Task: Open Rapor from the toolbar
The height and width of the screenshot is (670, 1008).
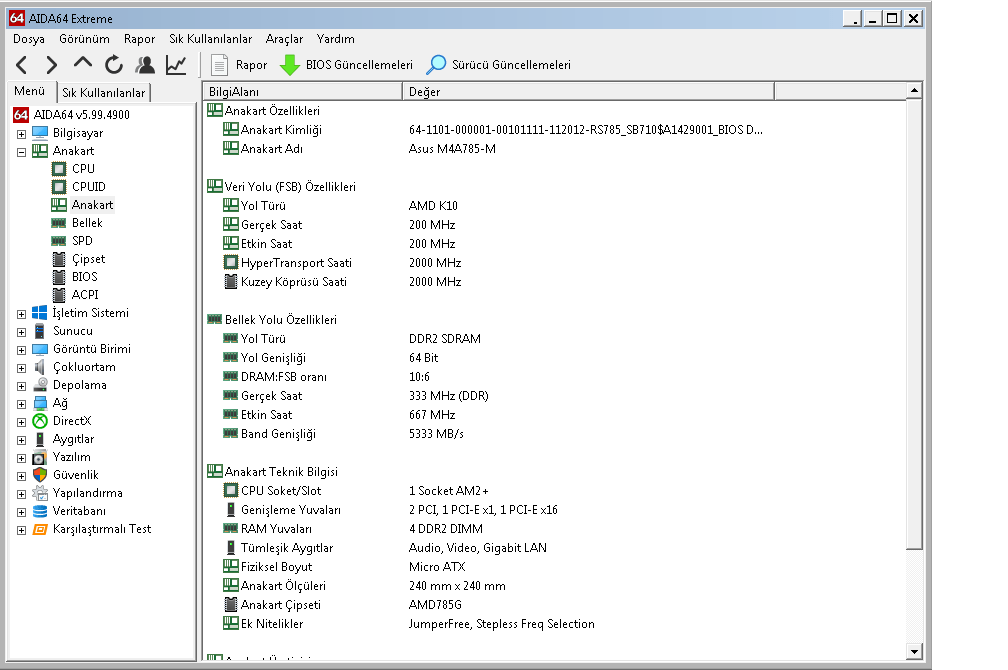Action: pos(239,65)
